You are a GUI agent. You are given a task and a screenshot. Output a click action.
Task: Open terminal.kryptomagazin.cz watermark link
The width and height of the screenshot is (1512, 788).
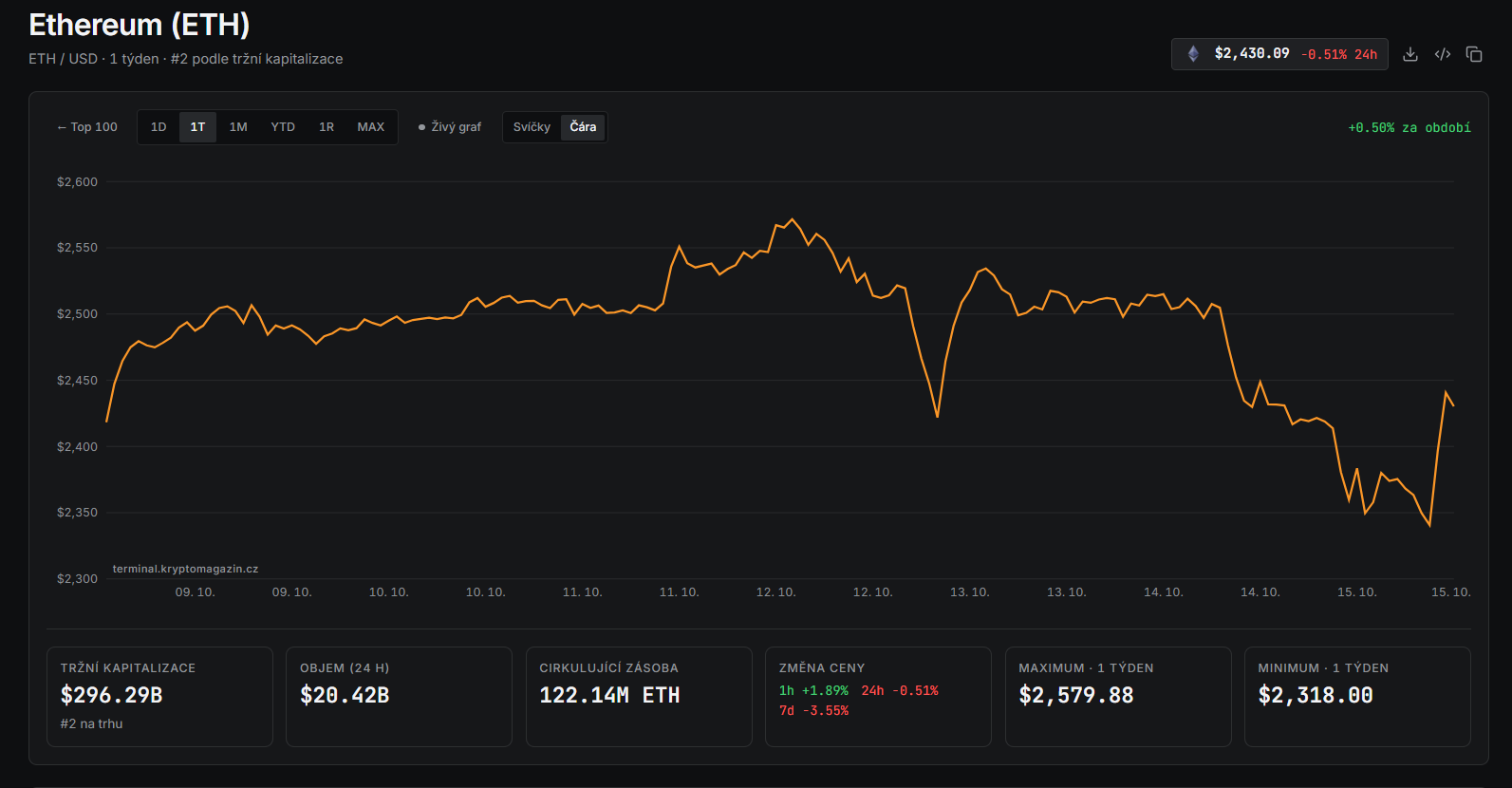click(x=185, y=569)
